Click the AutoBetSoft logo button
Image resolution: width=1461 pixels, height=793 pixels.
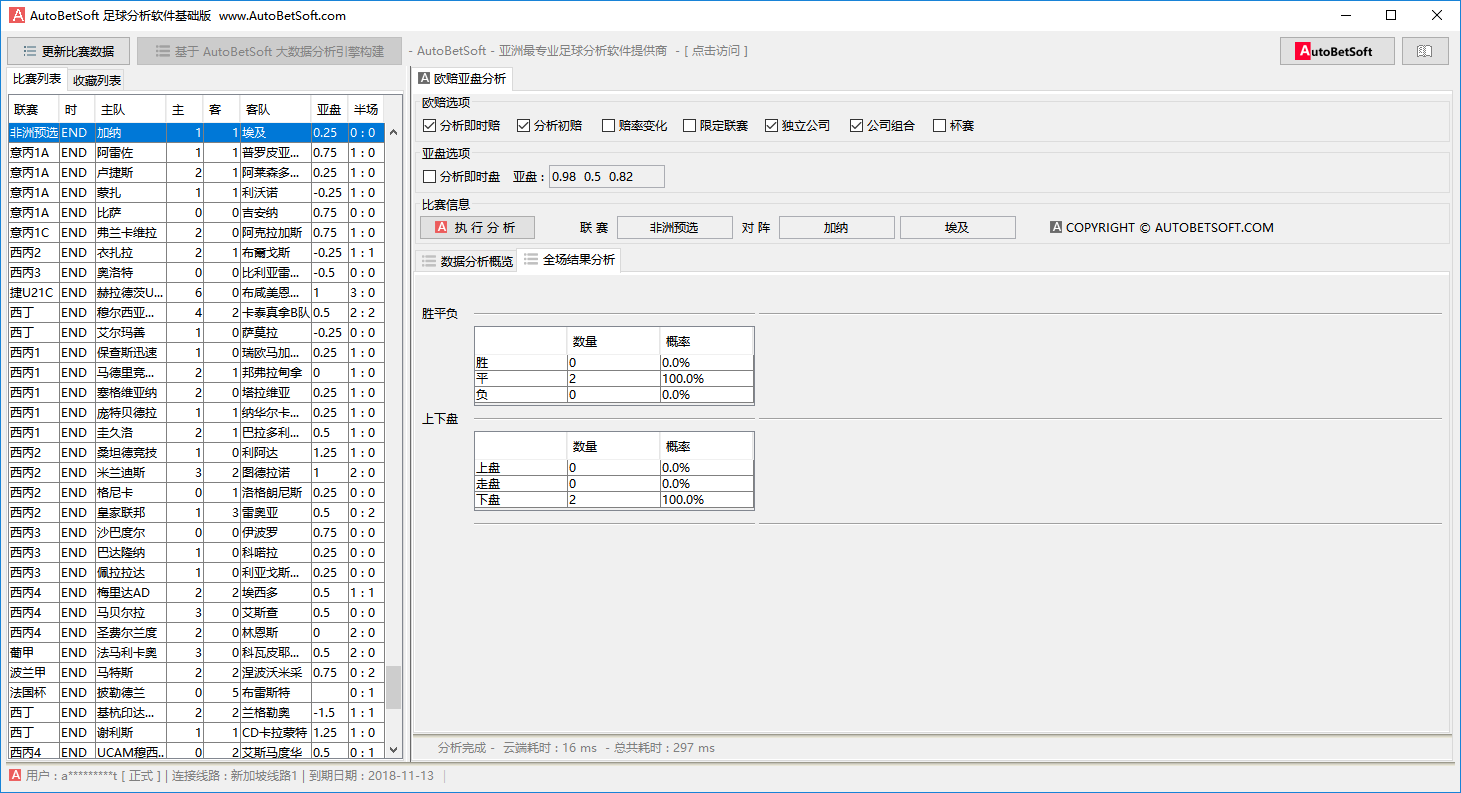point(1337,51)
